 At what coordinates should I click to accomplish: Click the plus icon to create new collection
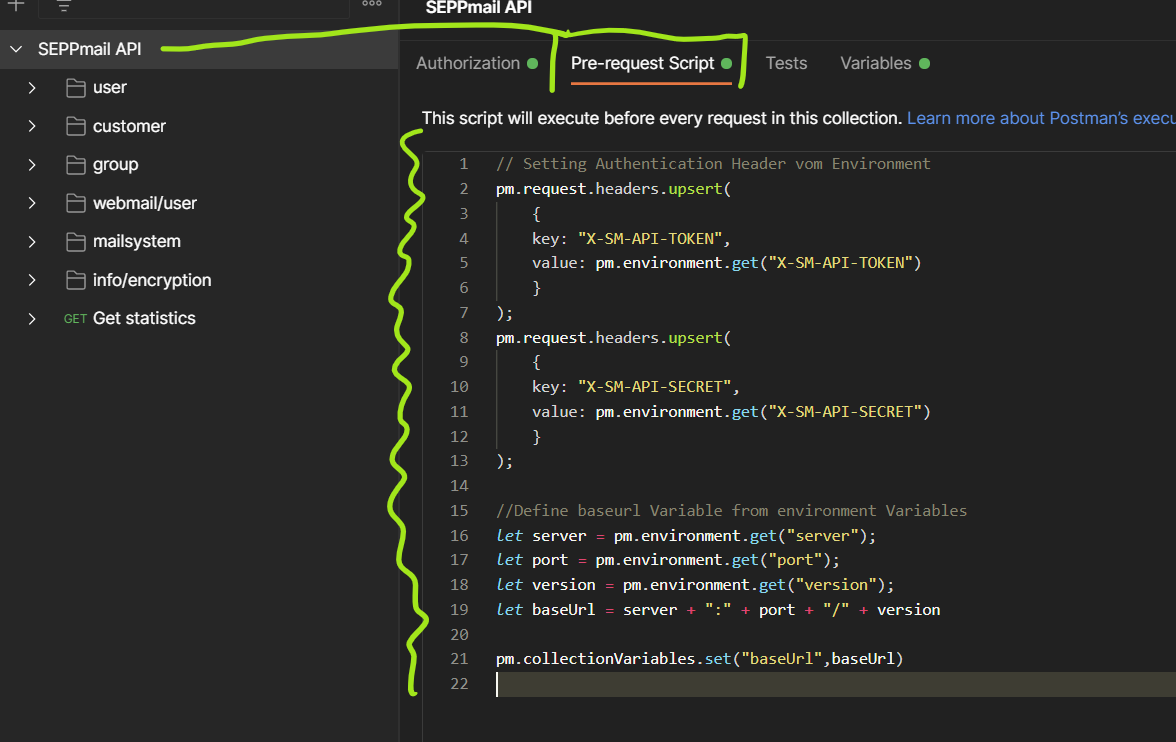point(16,5)
